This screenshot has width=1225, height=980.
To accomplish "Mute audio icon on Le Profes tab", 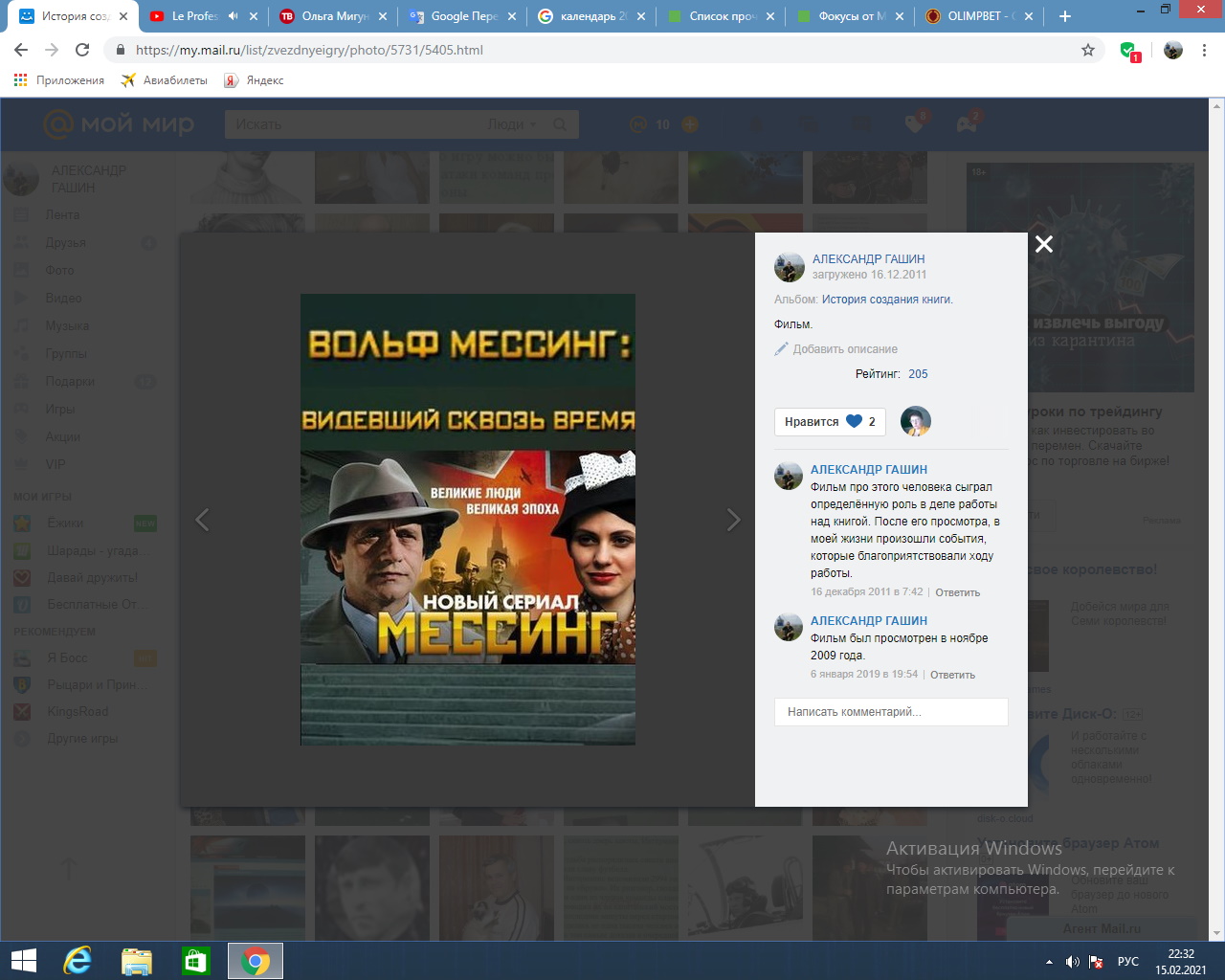I will (x=233, y=16).
